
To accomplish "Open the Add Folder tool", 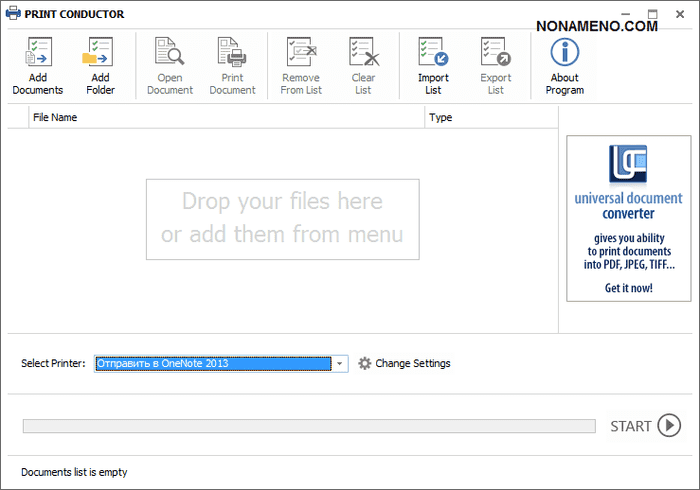I will tap(100, 53).
